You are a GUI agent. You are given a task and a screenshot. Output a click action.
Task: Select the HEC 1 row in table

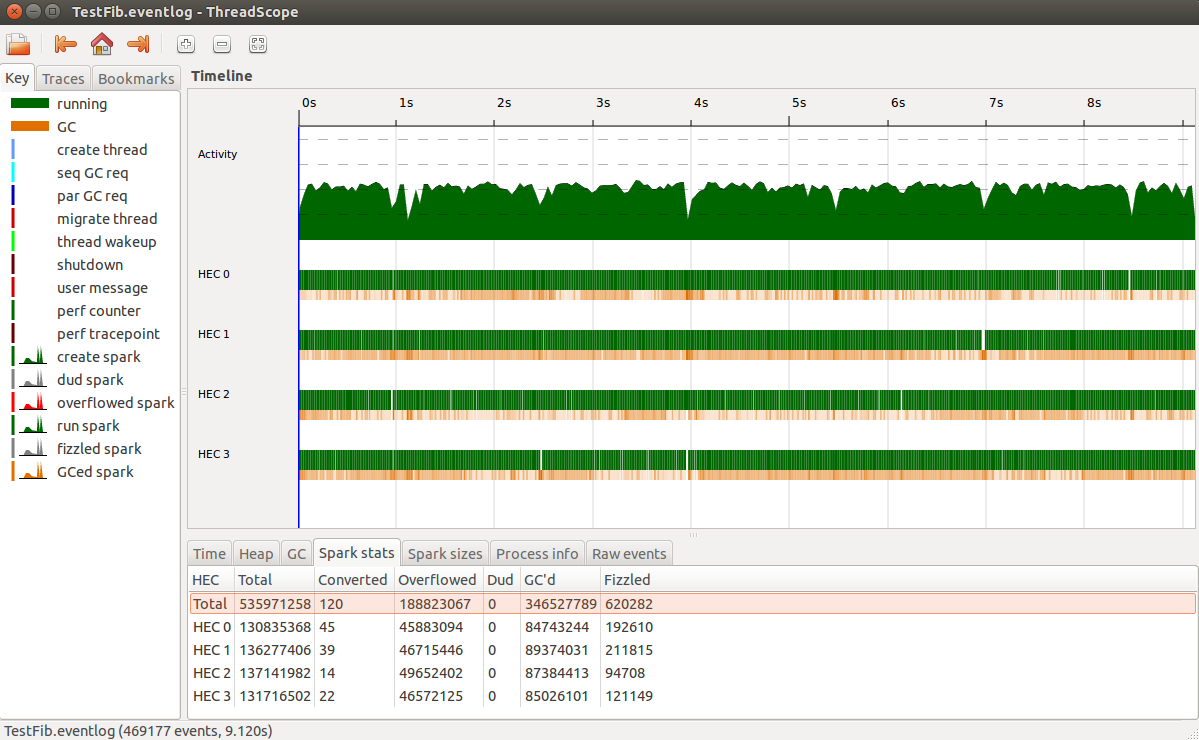pos(692,650)
